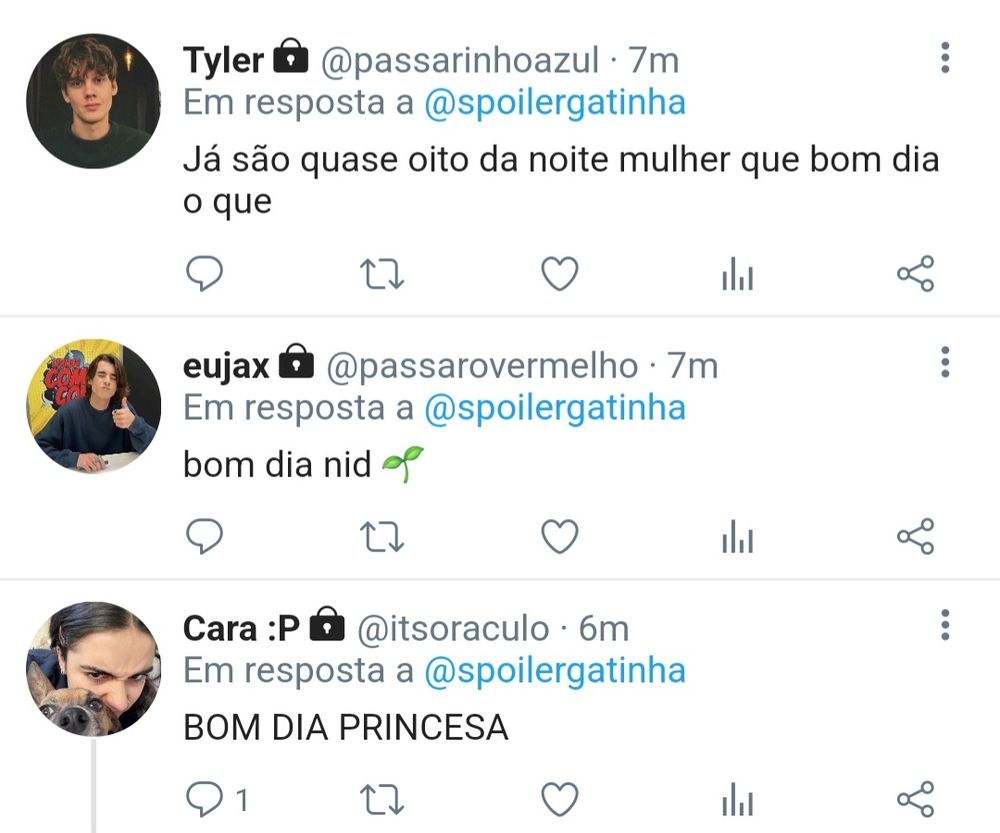This screenshot has width=1000, height=833.
Task: Open @spoilergatinha link in Tyler's reply
Action: [x=555, y=103]
